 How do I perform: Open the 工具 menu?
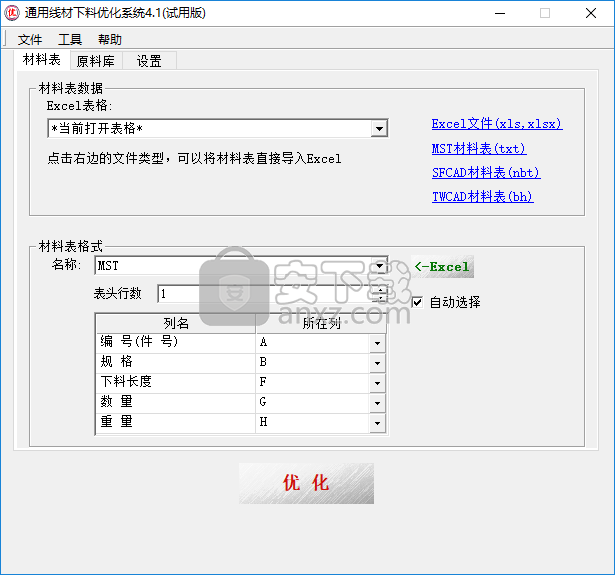point(70,40)
